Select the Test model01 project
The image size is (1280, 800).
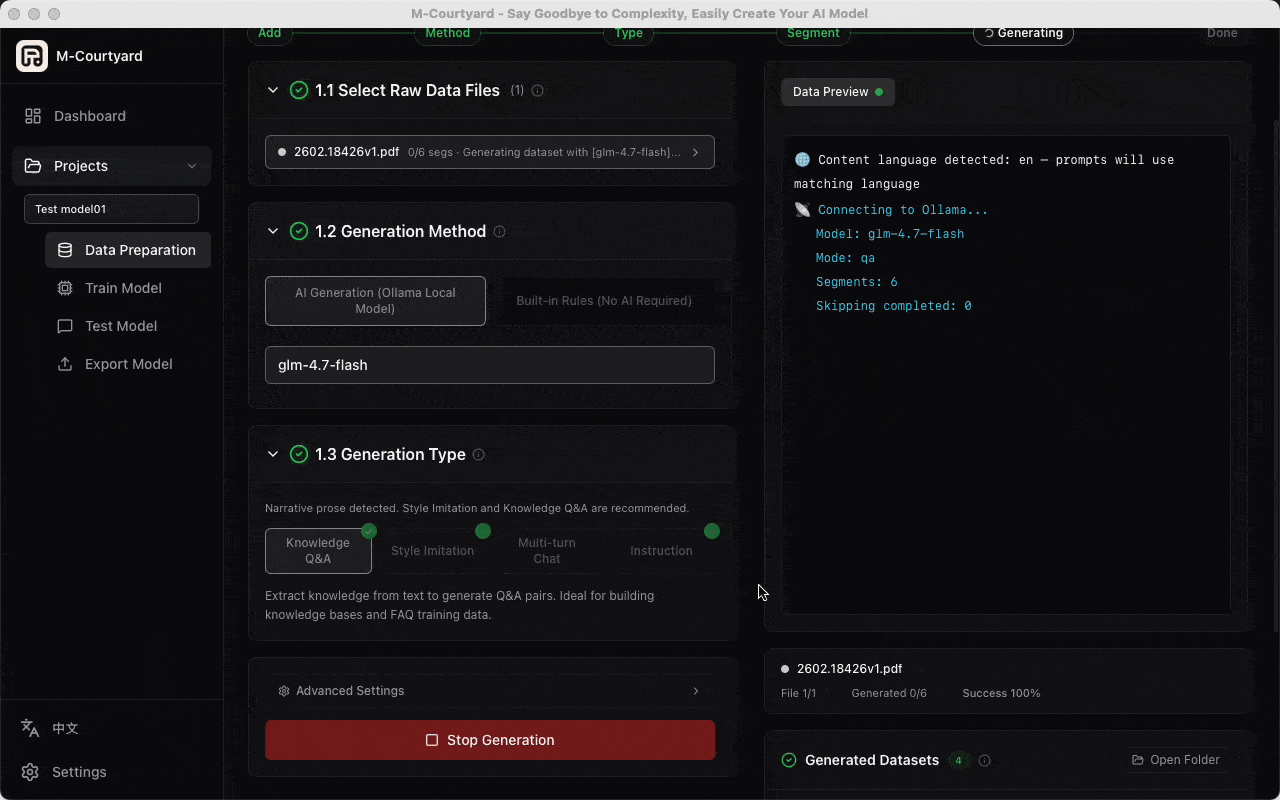[111, 209]
